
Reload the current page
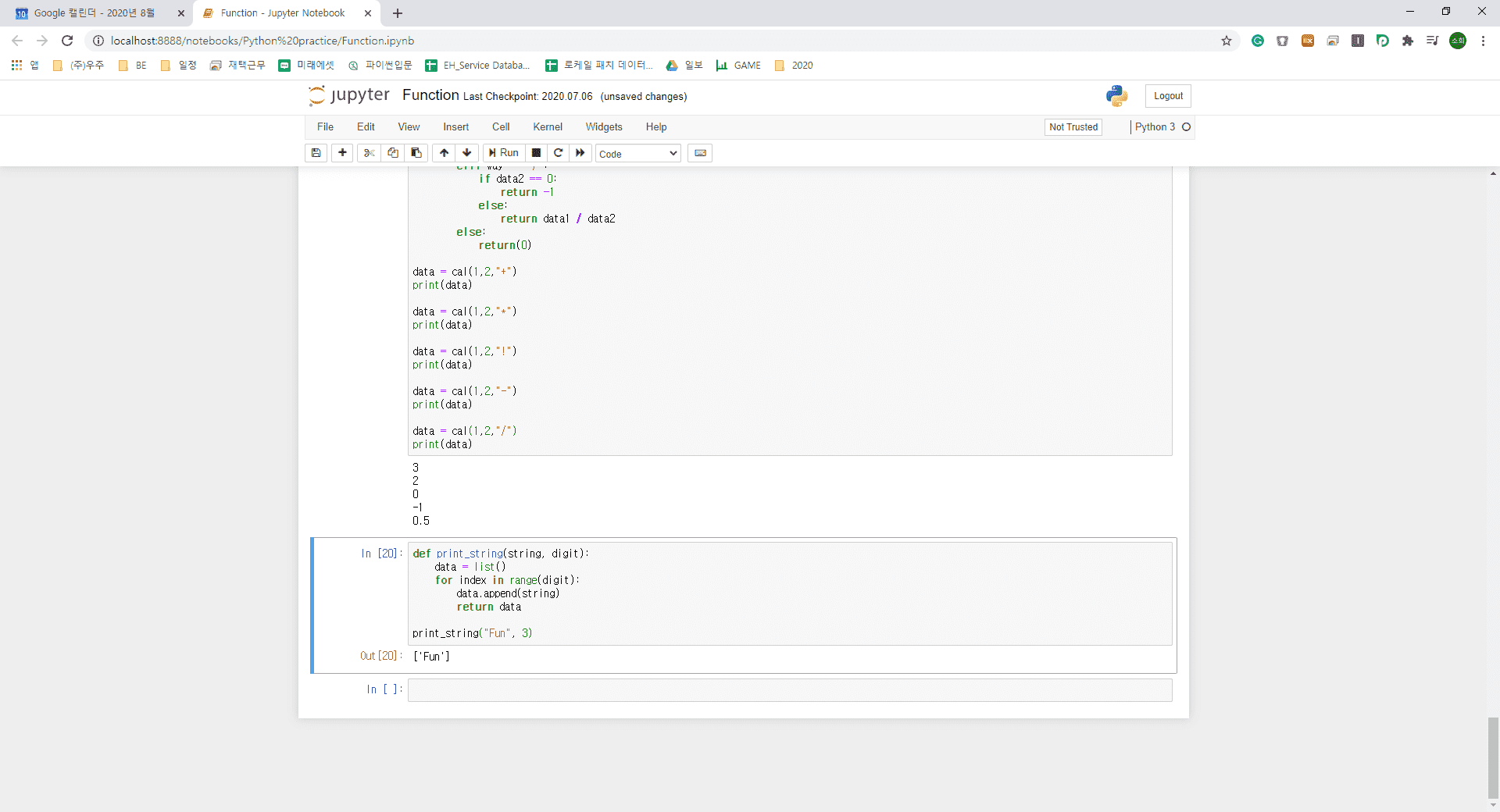click(x=67, y=41)
